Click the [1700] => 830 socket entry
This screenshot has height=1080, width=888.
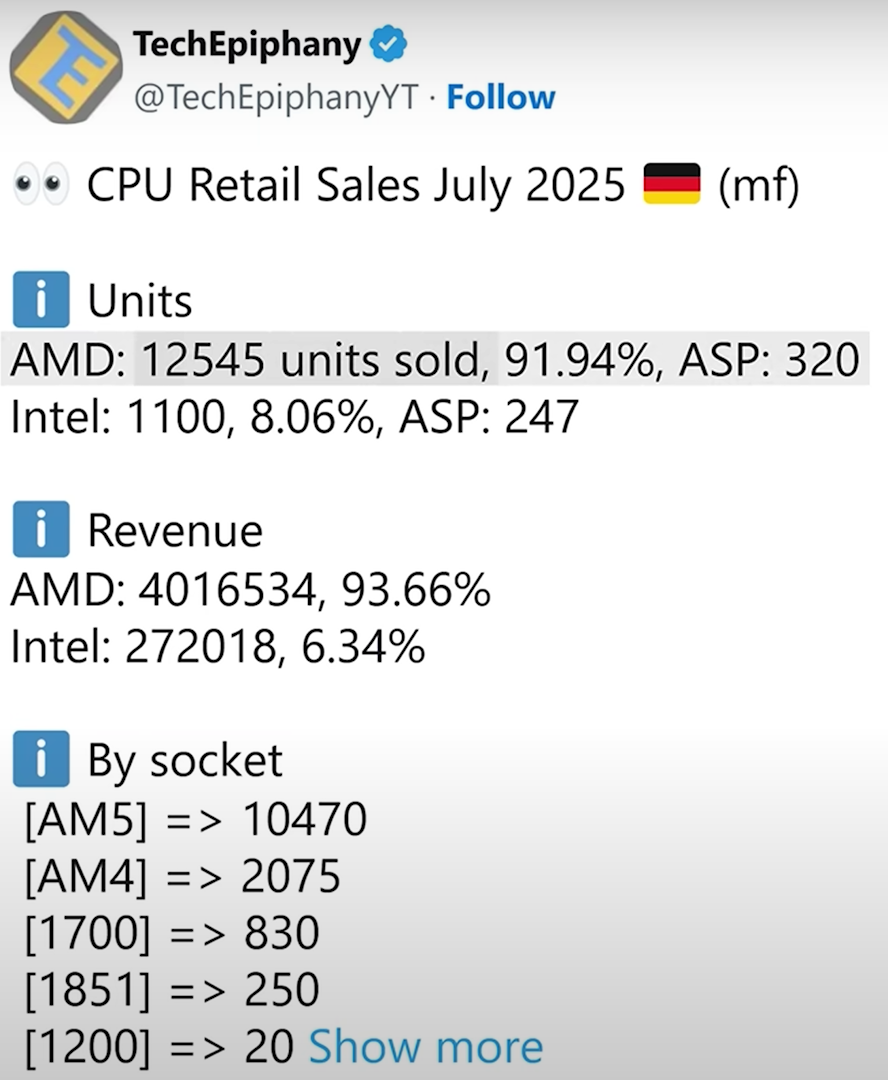(x=172, y=933)
